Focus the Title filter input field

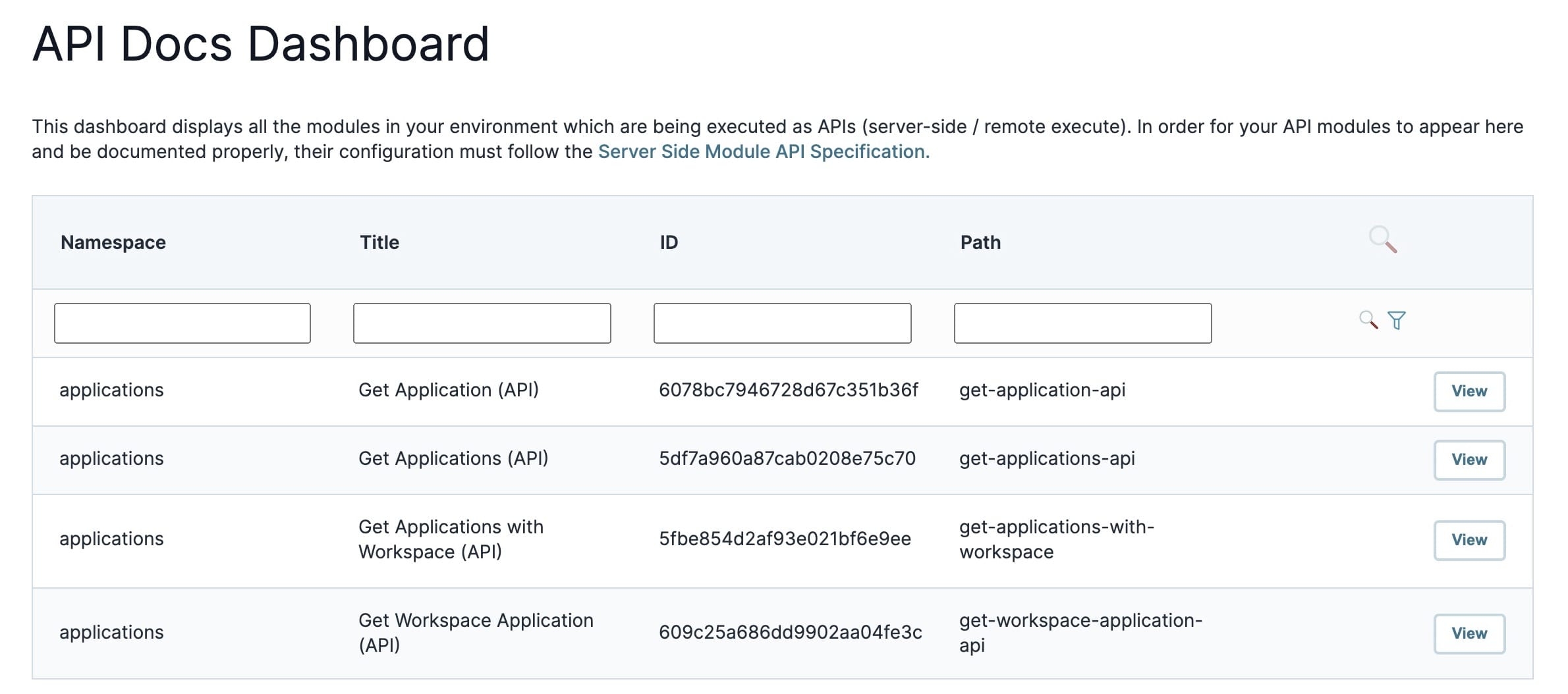coord(482,323)
